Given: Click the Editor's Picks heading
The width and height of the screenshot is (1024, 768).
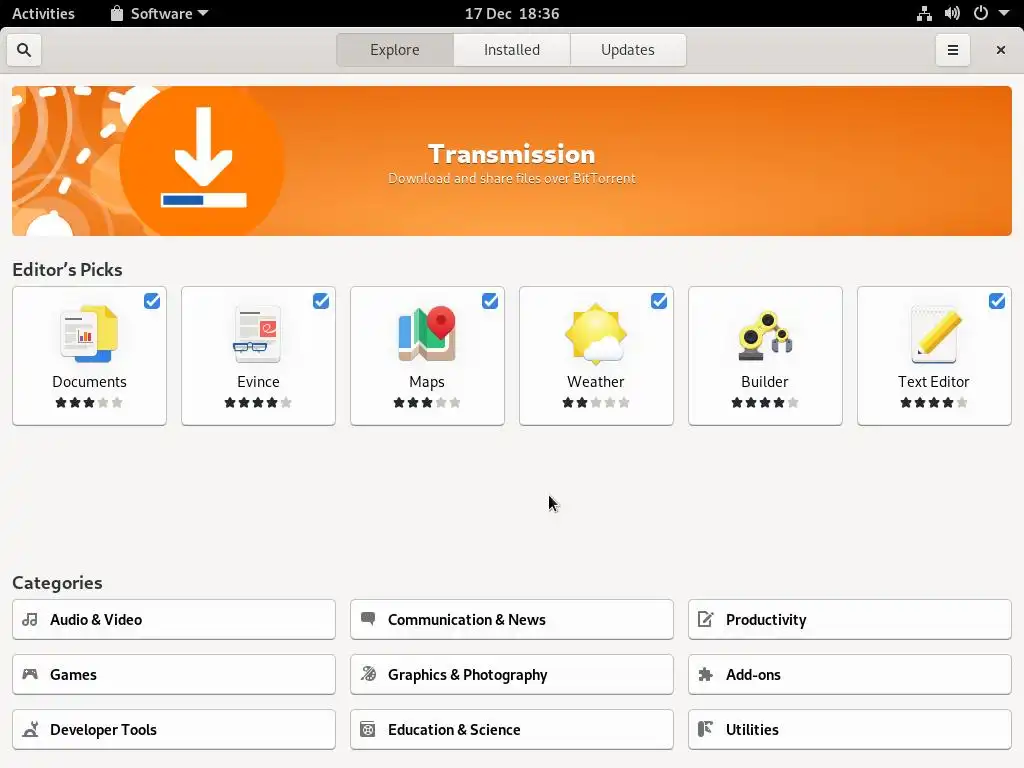Looking at the screenshot, I should click(x=67, y=269).
